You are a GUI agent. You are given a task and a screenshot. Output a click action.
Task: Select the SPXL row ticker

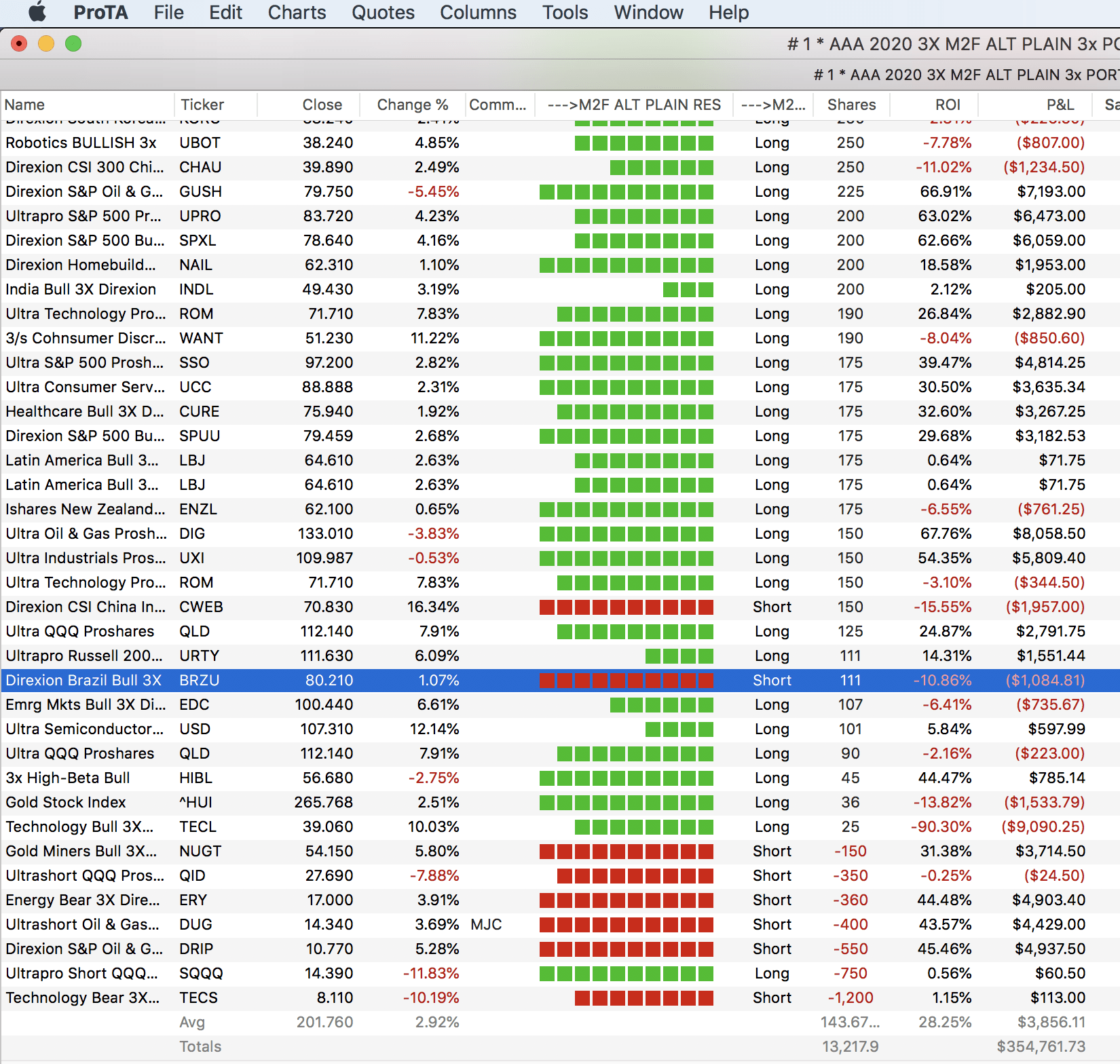[x=198, y=240]
